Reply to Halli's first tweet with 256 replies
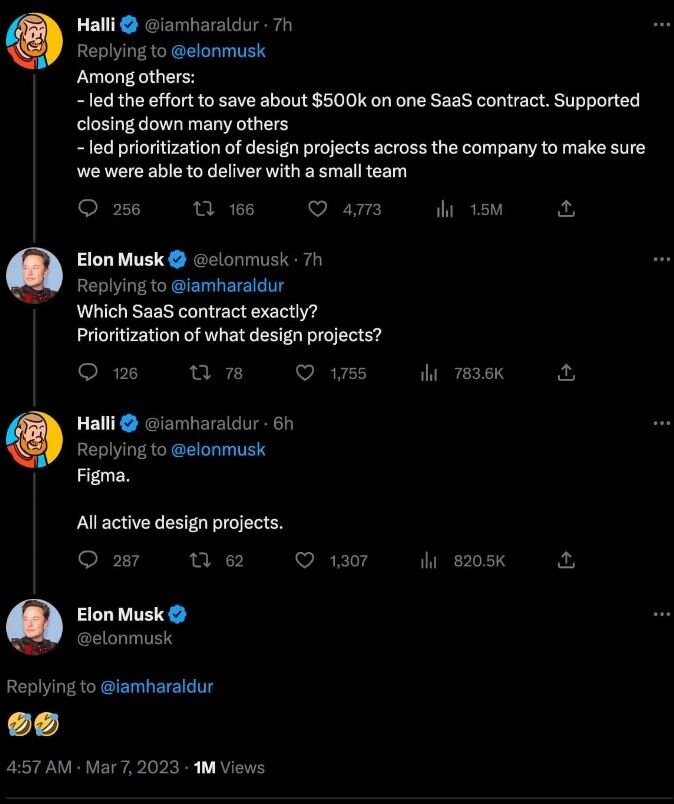 point(88,209)
